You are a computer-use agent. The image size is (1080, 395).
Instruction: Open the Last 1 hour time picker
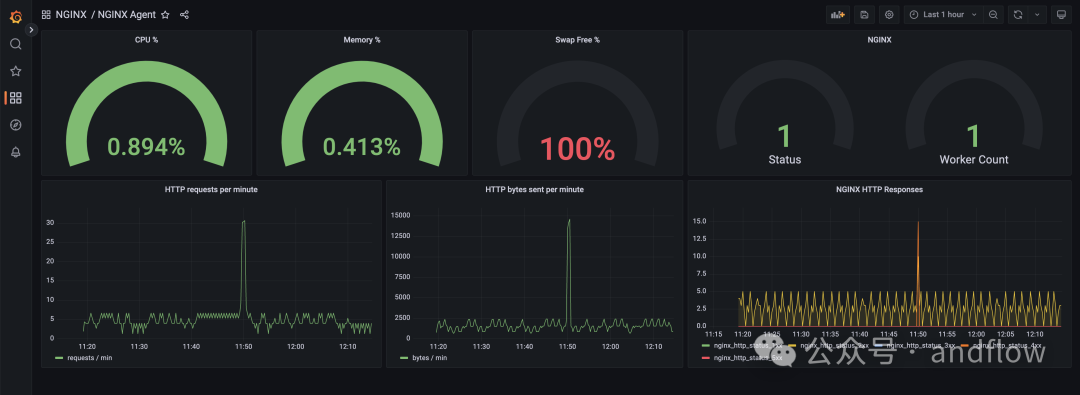(x=943, y=14)
